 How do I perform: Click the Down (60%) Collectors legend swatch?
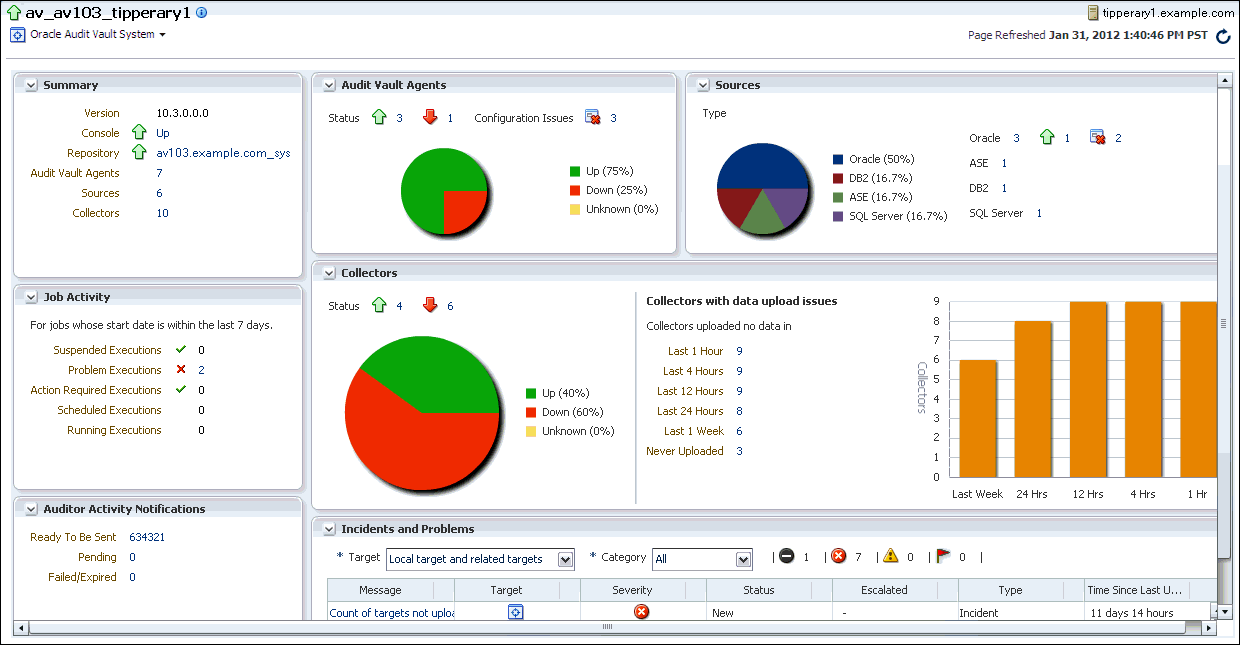pyautogui.click(x=531, y=412)
